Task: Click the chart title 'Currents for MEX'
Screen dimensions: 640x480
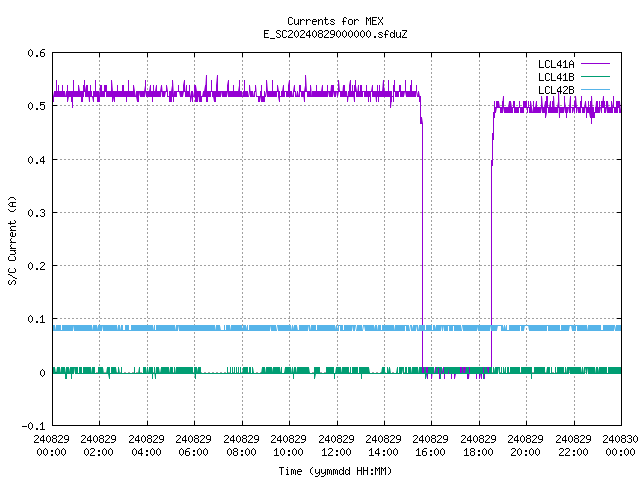Action: (x=335, y=21)
